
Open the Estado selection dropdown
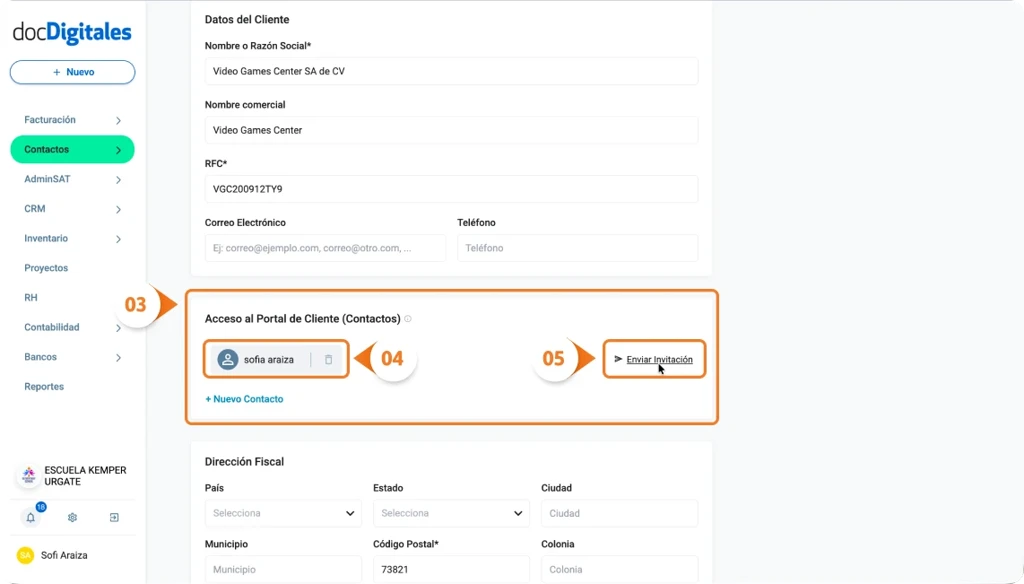(x=451, y=513)
